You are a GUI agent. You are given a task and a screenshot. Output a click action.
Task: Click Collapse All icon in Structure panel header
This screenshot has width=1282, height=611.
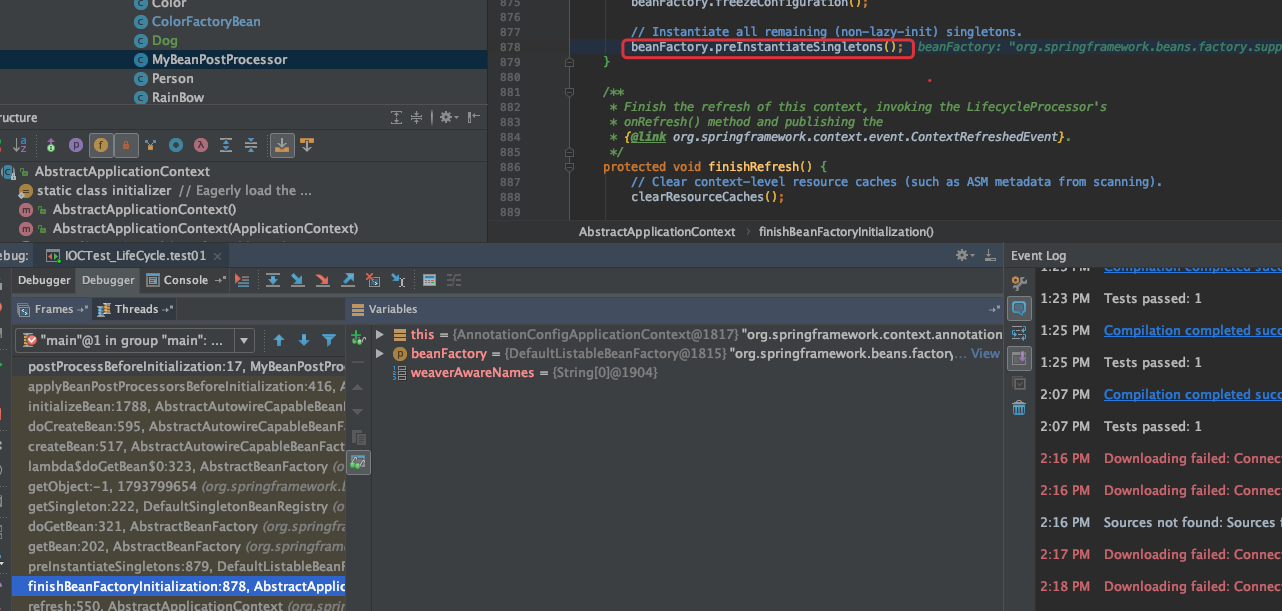[x=418, y=118]
